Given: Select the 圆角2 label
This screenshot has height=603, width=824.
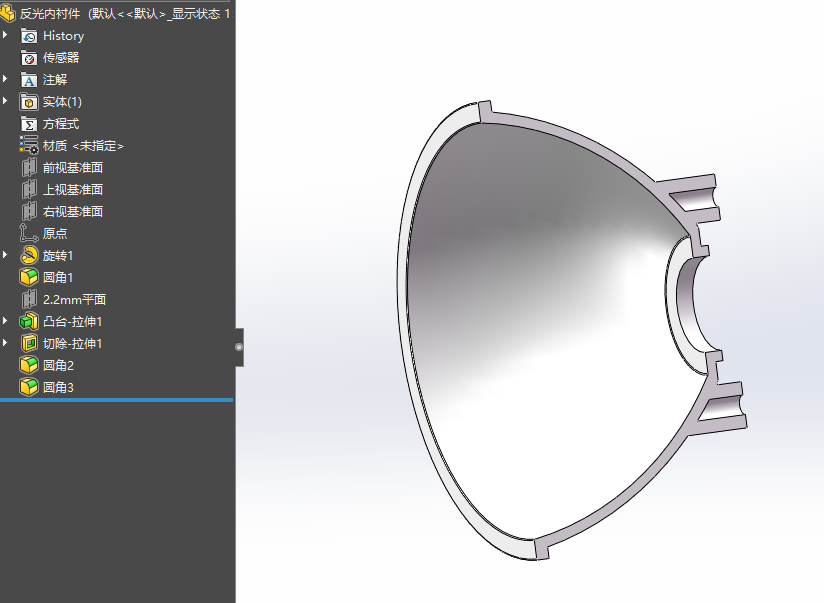Looking at the screenshot, I should pos(58,365).
